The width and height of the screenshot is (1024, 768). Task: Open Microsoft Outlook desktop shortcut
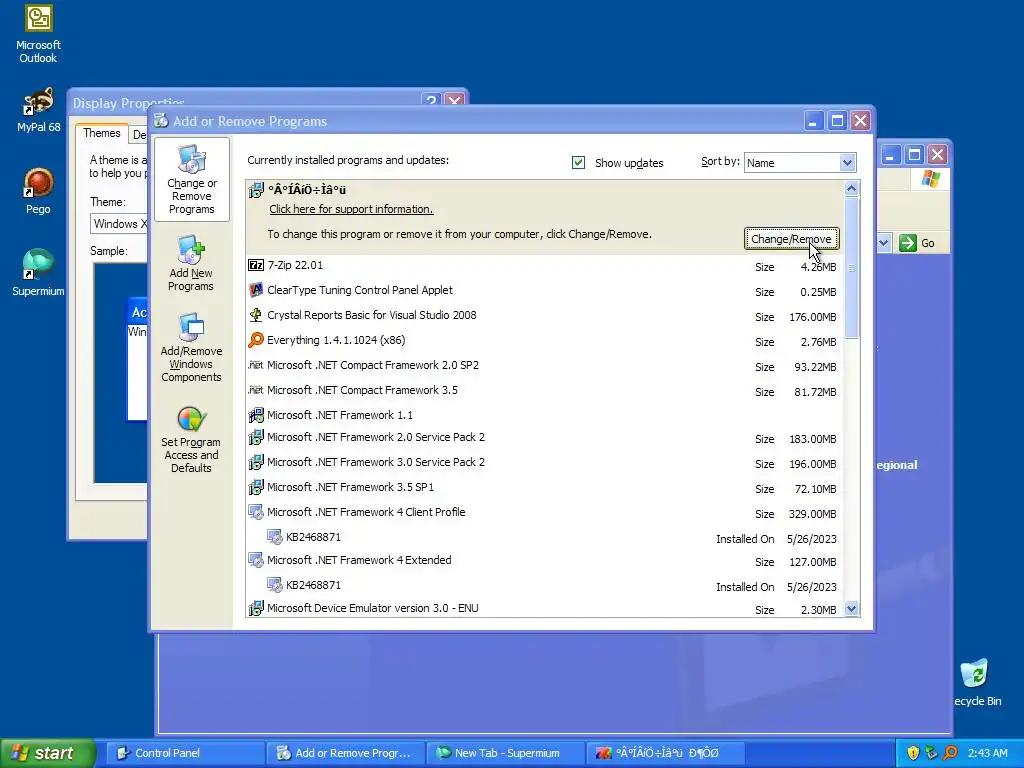pos(39,34)
